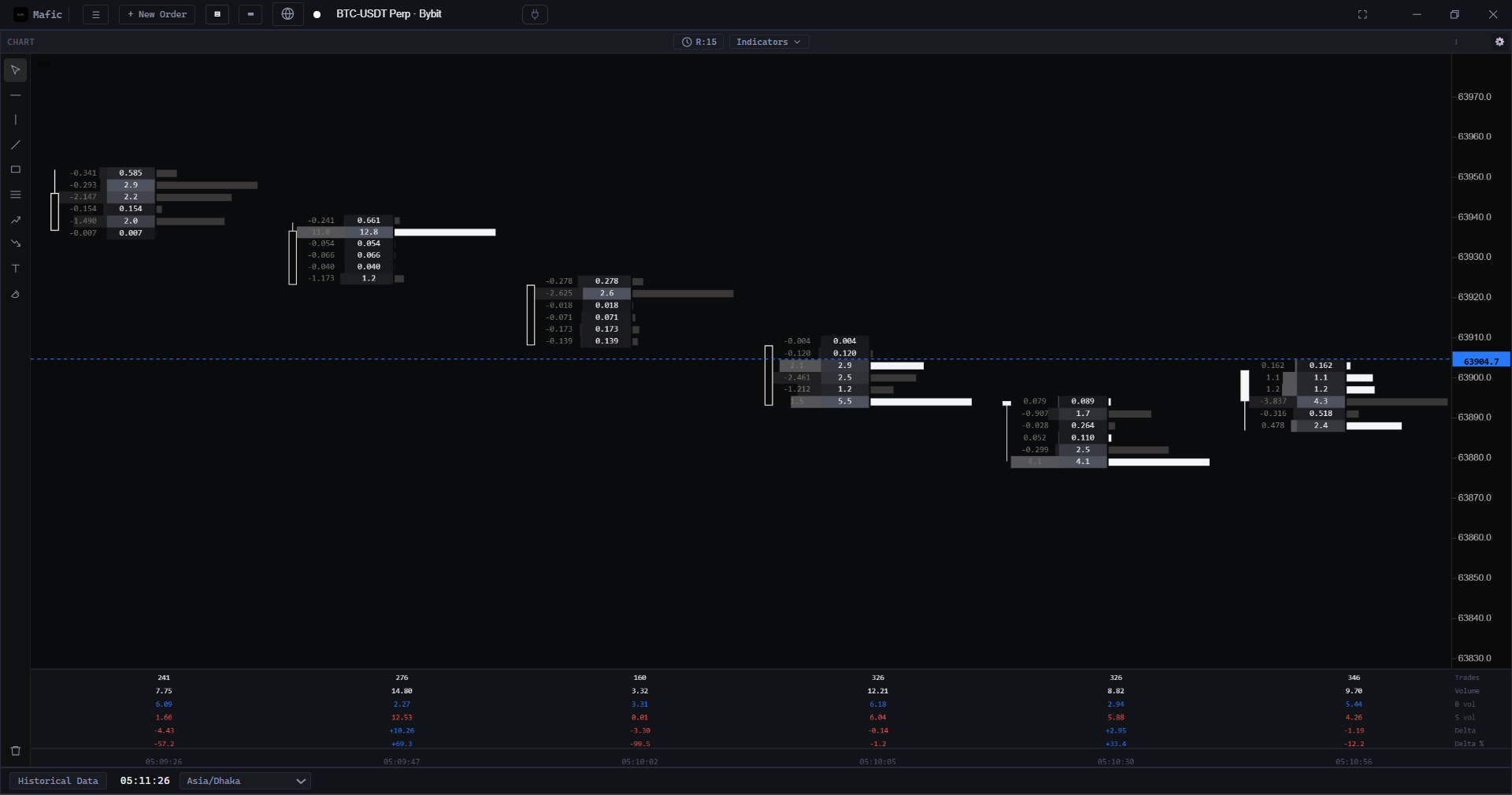Expand the Indicators dropdown

pyautogui.click(x=769, y=42)
